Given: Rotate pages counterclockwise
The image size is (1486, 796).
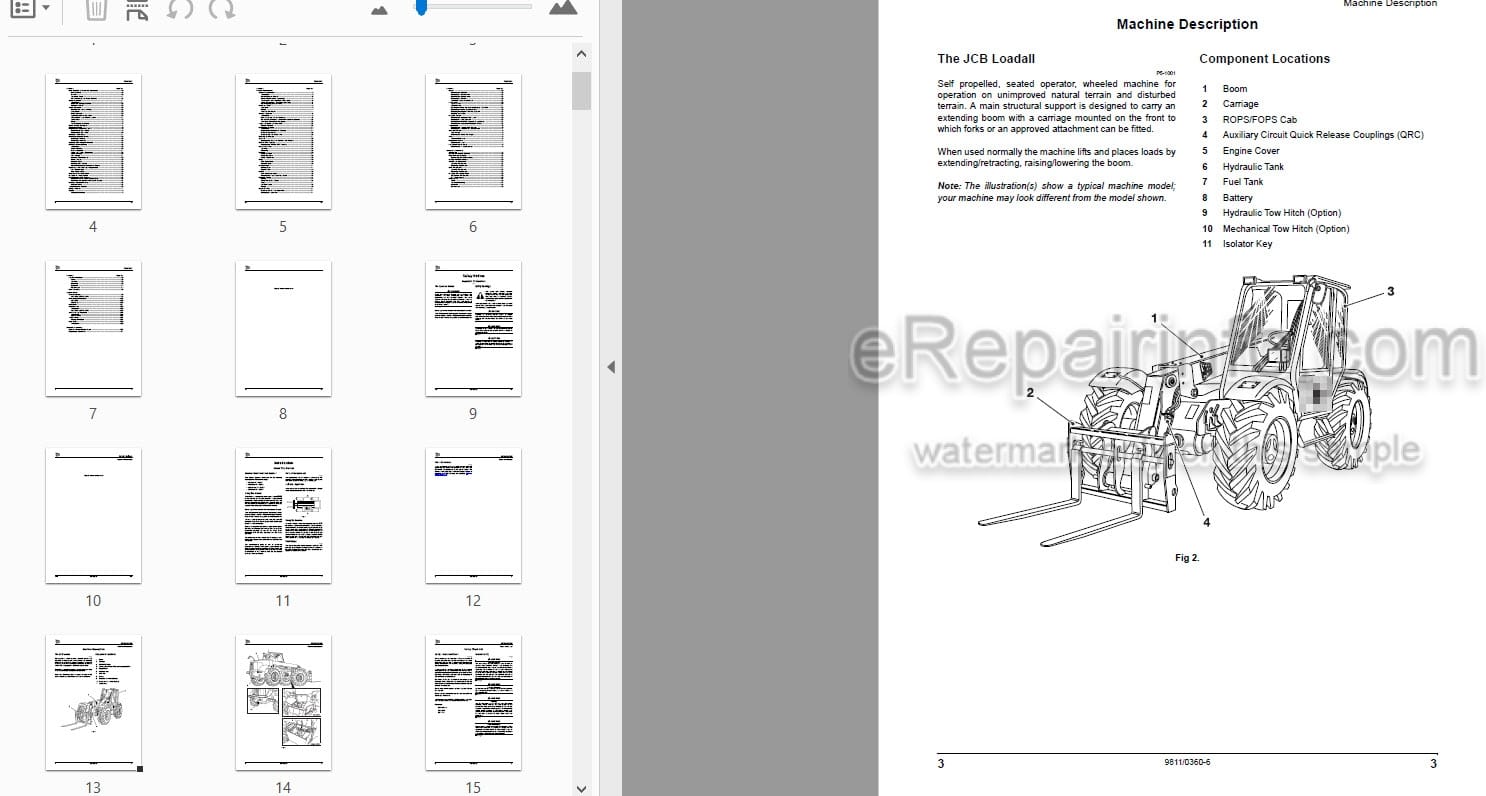Looking at the screenshot, I should [180, 9].
